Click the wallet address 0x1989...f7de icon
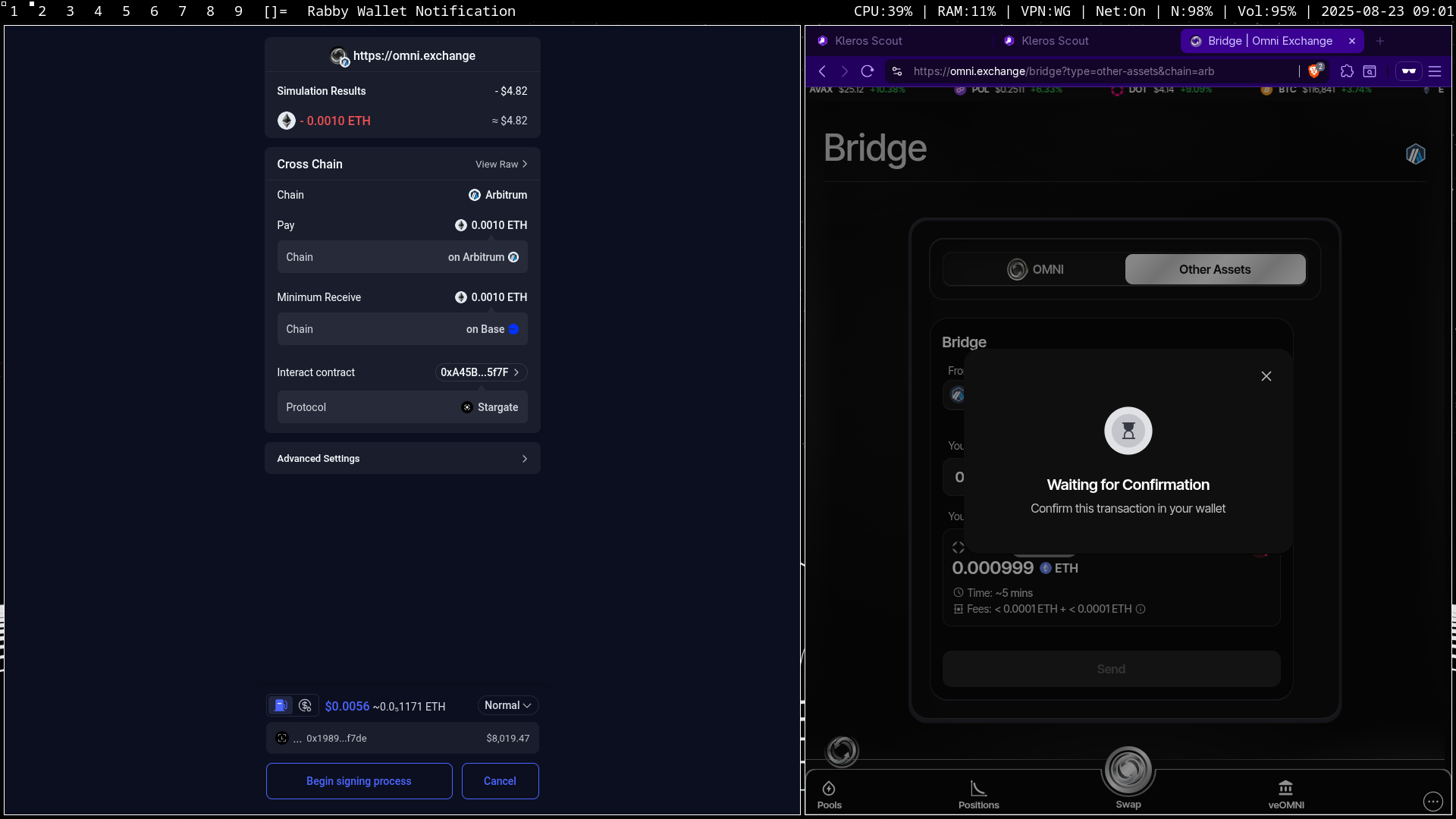Viewport: 1456px width, 819px height. 282,738
